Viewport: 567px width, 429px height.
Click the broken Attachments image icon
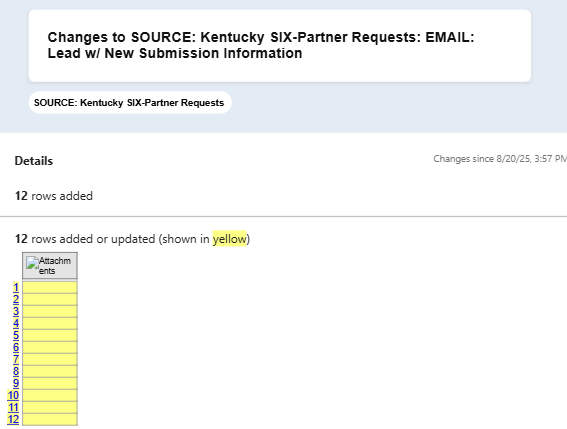click(x=33, y=263)
